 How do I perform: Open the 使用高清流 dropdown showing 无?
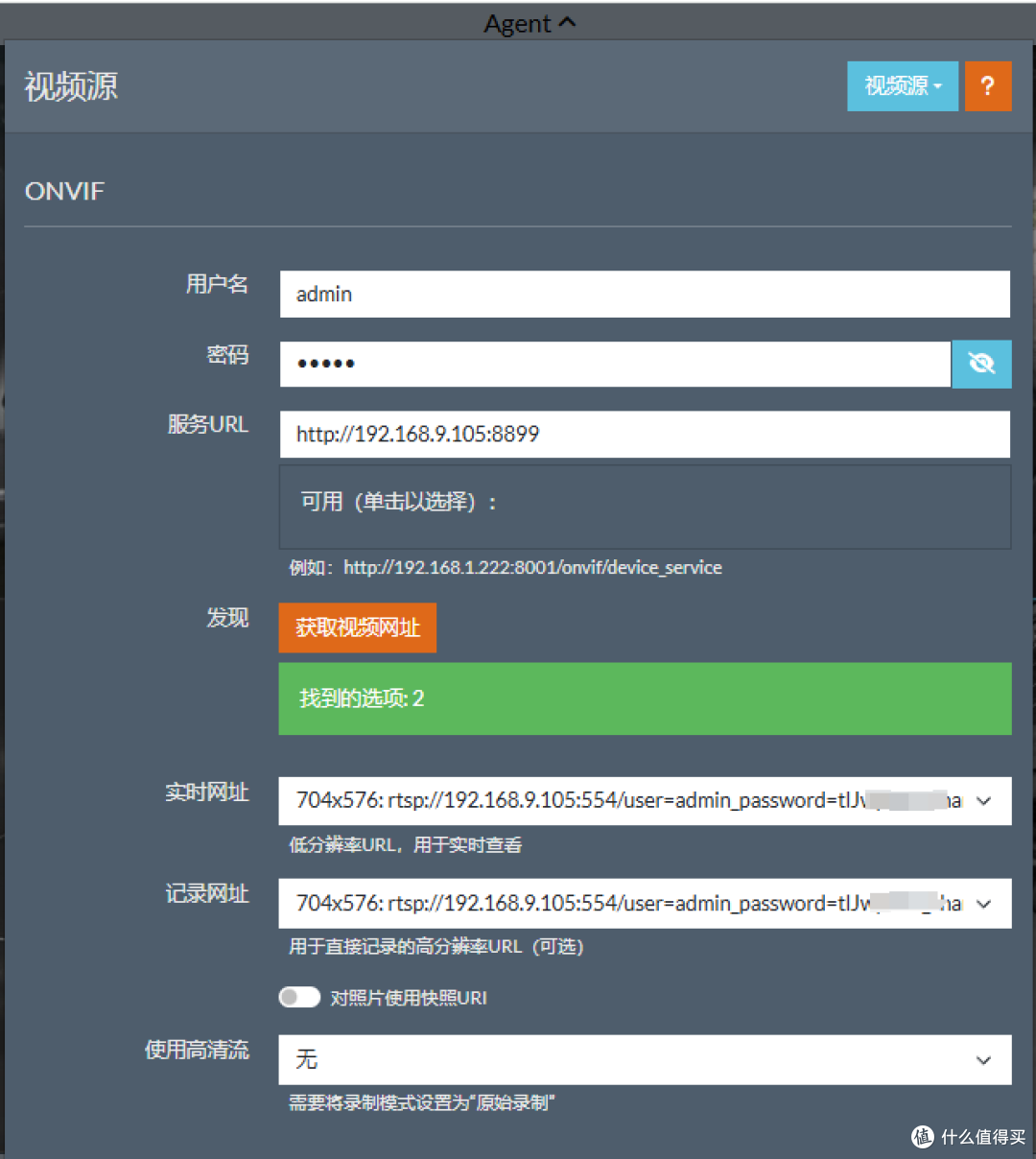pyautogui.click(x=645, y=1060)
